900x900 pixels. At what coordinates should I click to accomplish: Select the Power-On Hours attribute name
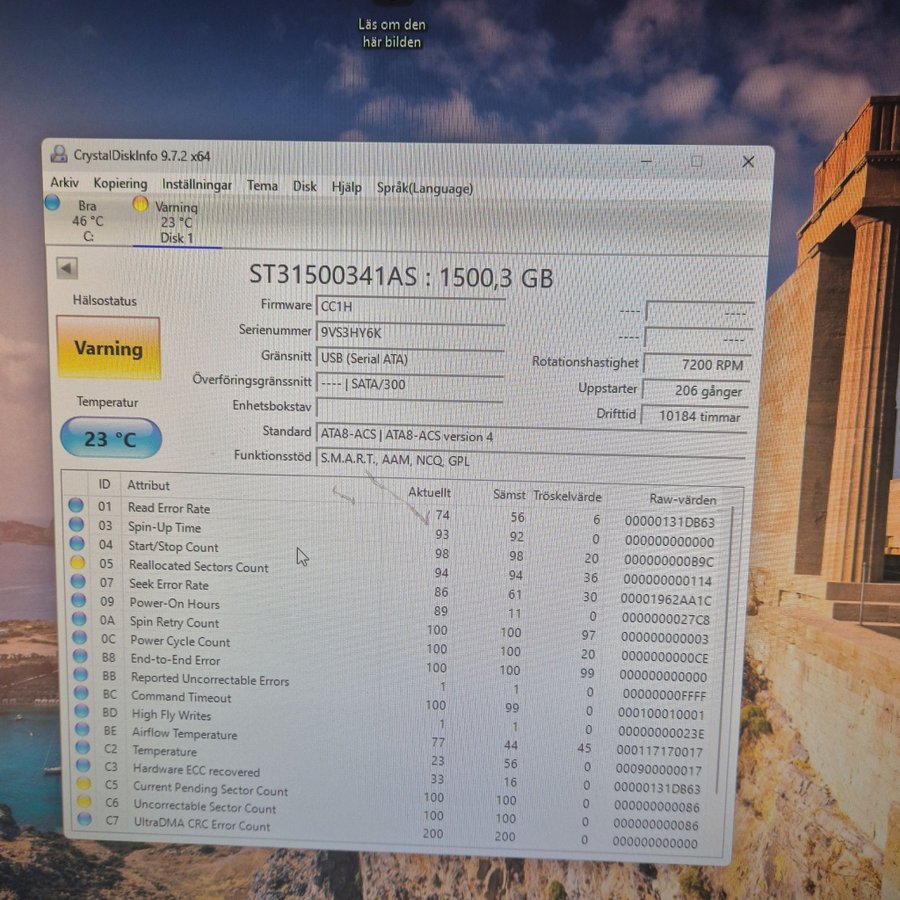tap(174, 603)
